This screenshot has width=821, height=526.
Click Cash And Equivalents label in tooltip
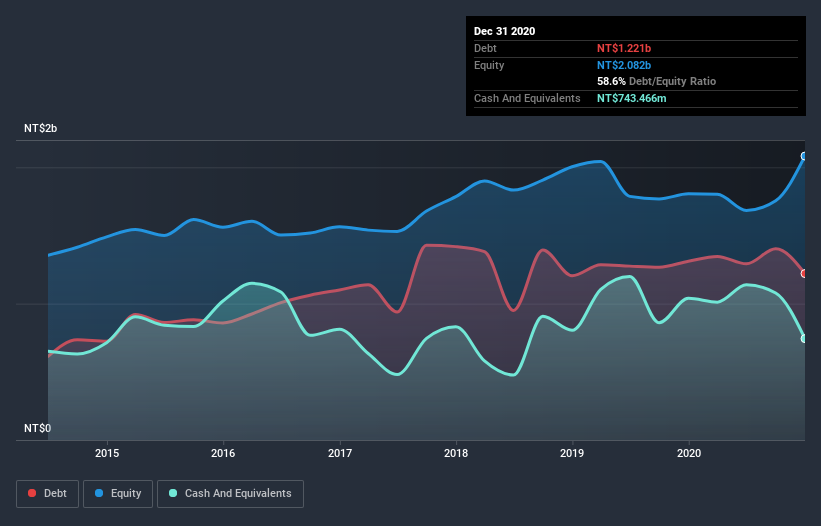[527, 98]
